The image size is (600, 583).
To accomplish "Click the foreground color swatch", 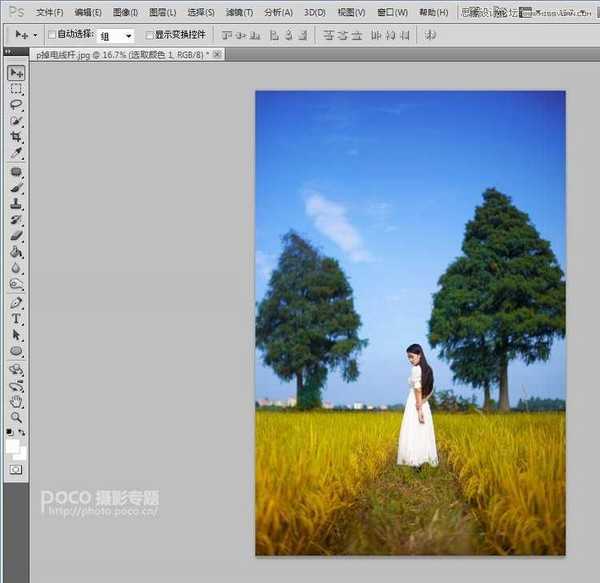I will 13,445.
